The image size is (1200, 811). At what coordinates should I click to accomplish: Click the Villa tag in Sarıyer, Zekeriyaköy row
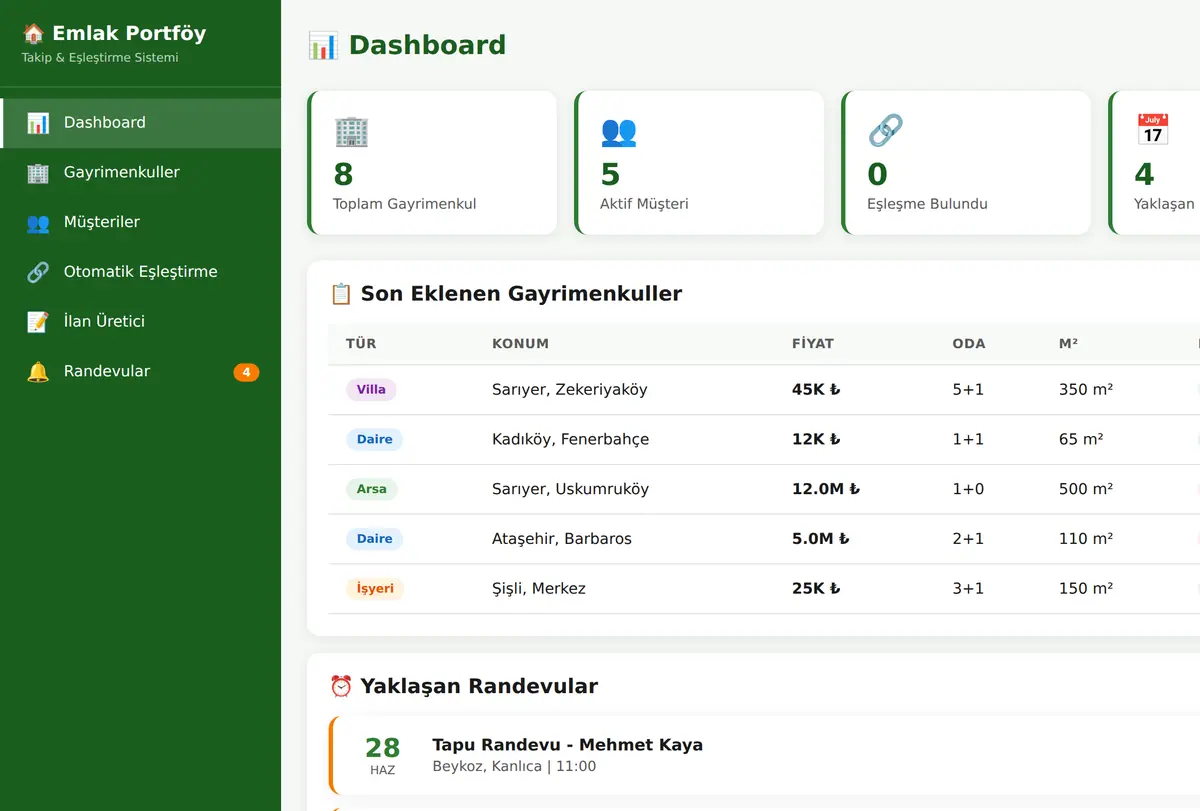coord(371,390)
